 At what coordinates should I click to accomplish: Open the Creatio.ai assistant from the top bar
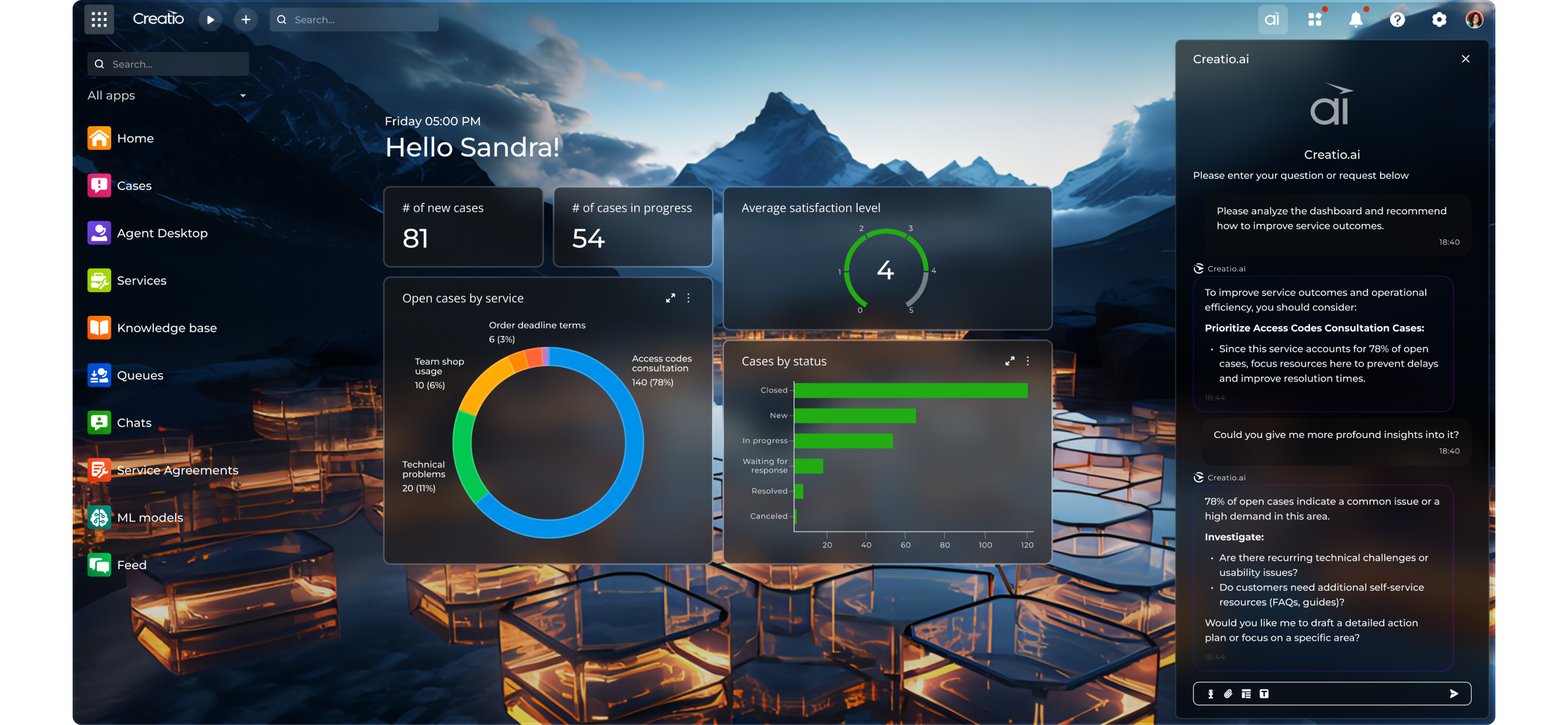click(1272, 19)
